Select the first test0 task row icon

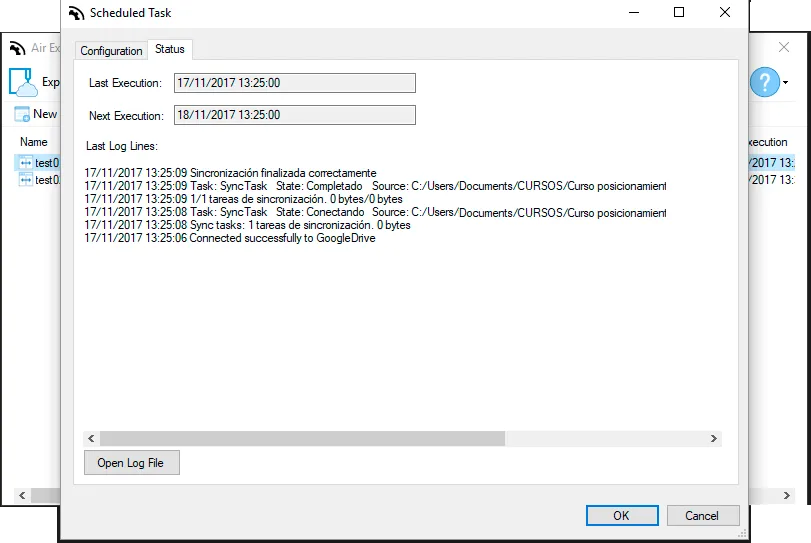point(25,163)
